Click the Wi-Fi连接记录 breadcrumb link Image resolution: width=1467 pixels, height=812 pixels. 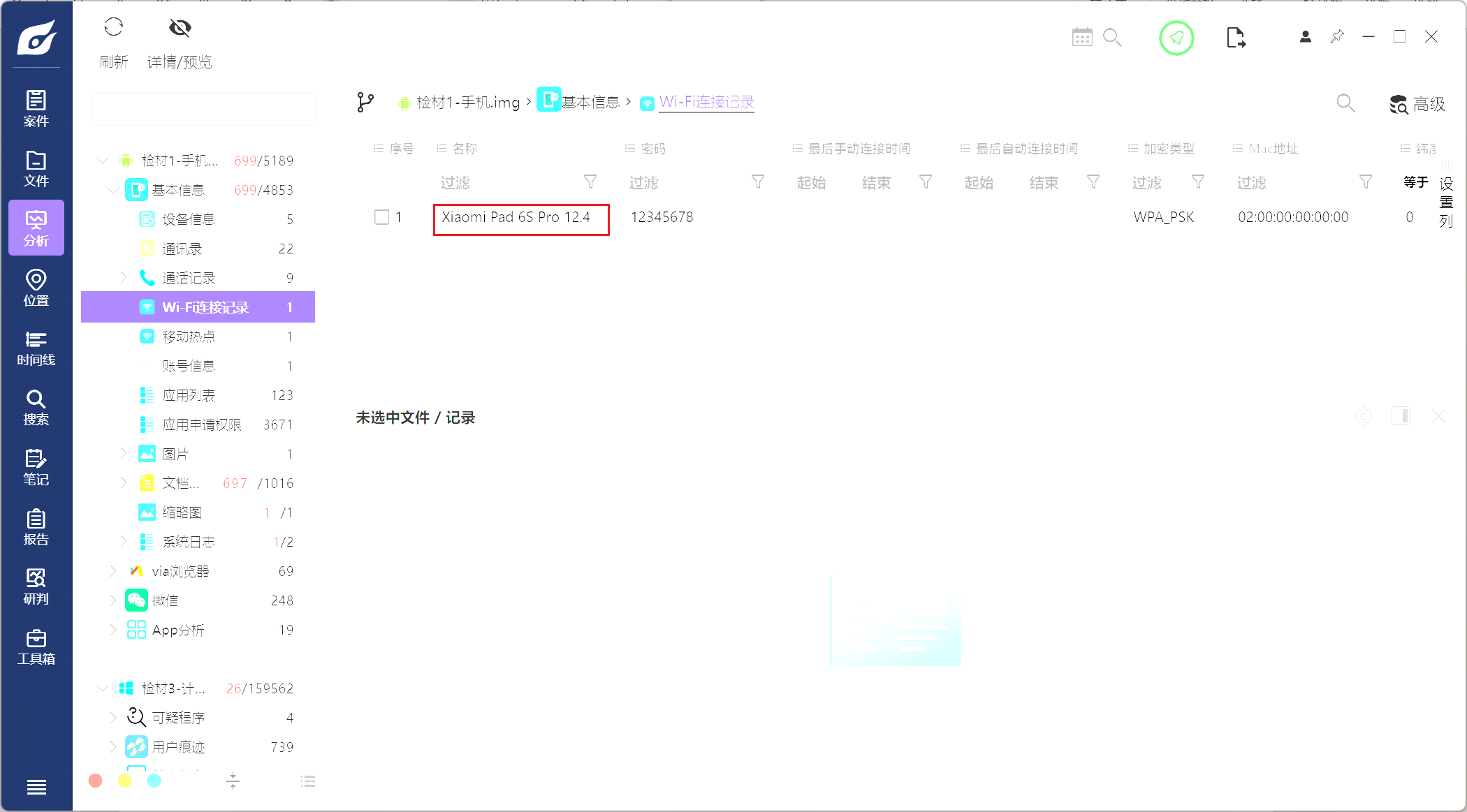click(706, 102)
